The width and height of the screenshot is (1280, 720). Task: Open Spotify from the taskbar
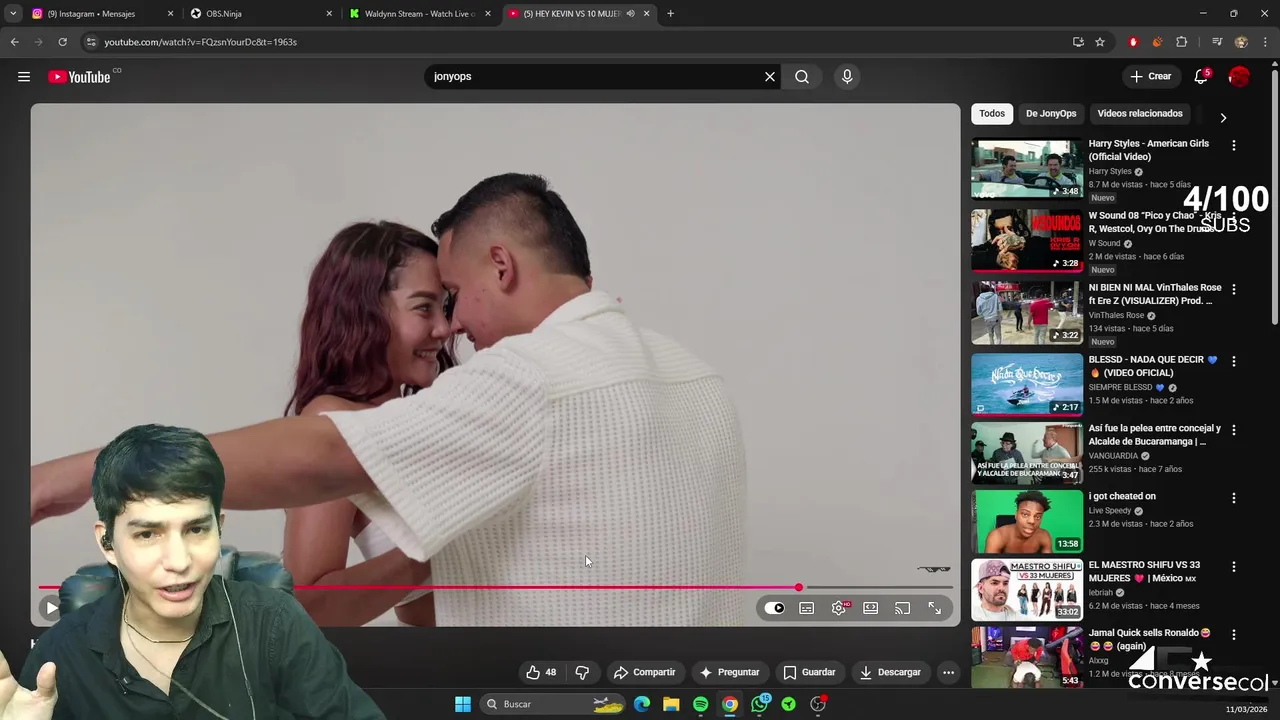[701, 704]
